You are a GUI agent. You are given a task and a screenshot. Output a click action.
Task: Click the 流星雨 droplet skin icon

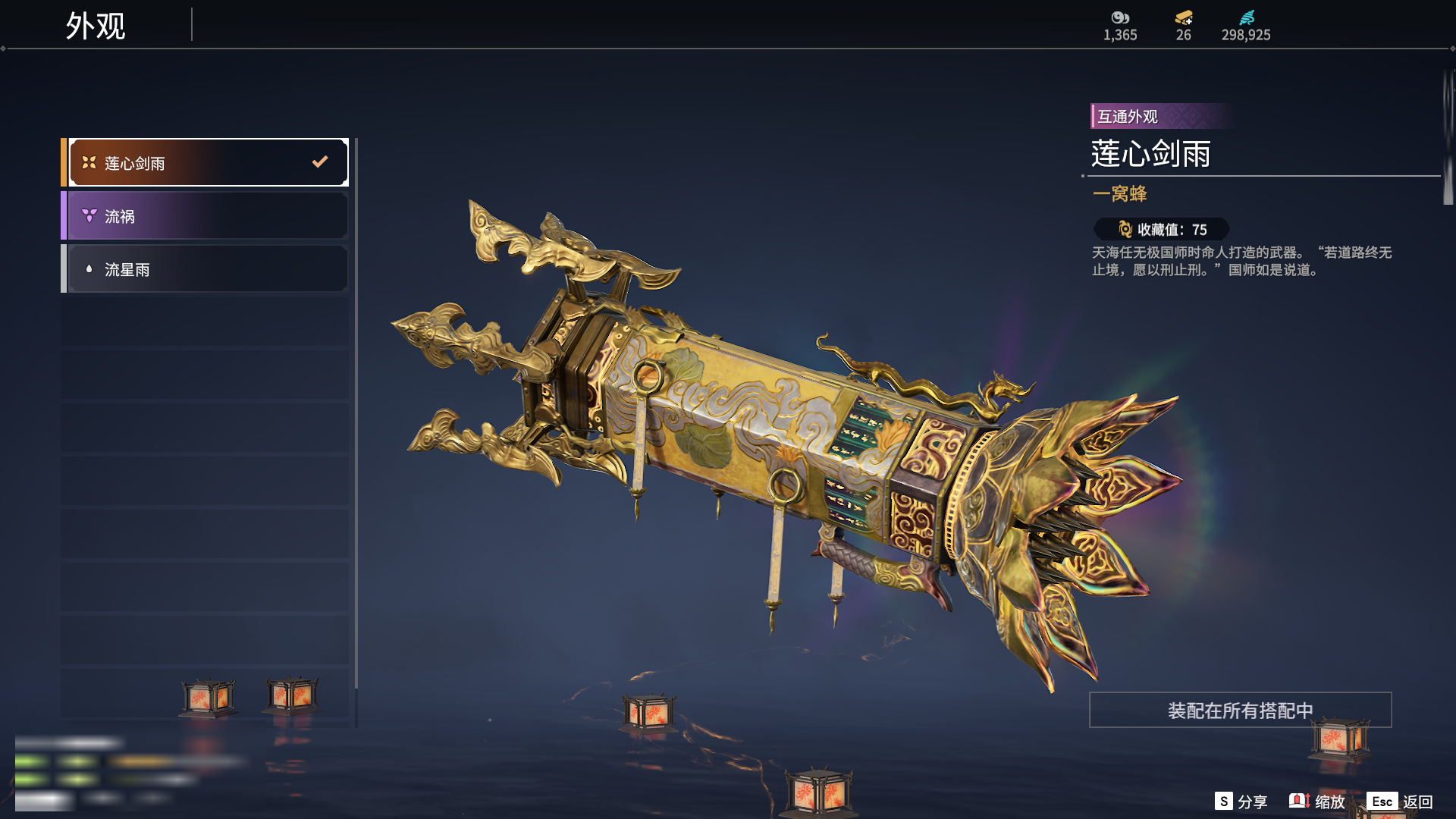point(89,268)
